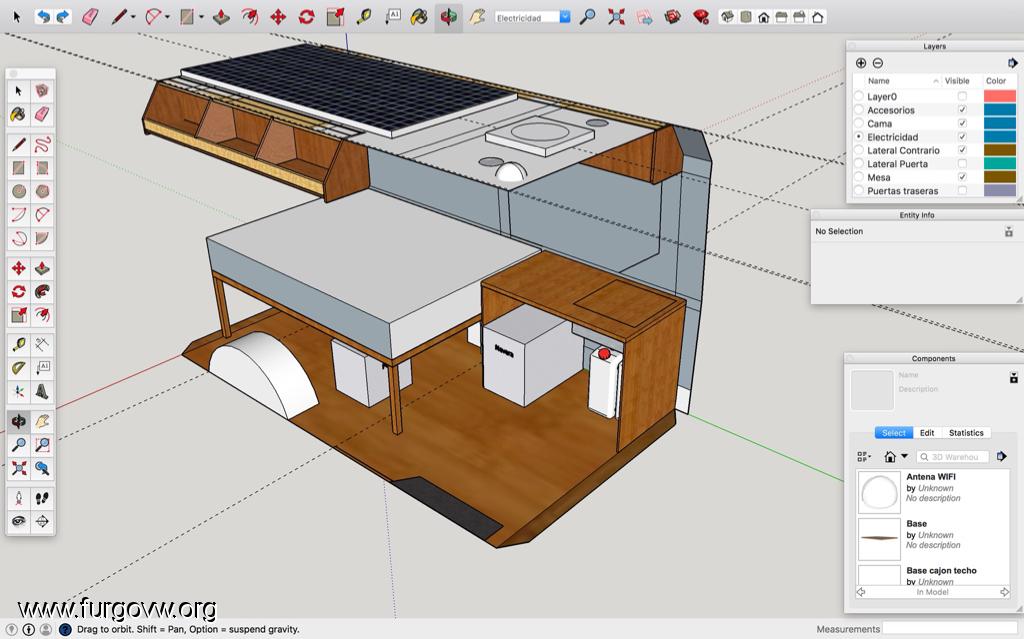
Task: Select the 3D Text tool
Action: (42, 391)
